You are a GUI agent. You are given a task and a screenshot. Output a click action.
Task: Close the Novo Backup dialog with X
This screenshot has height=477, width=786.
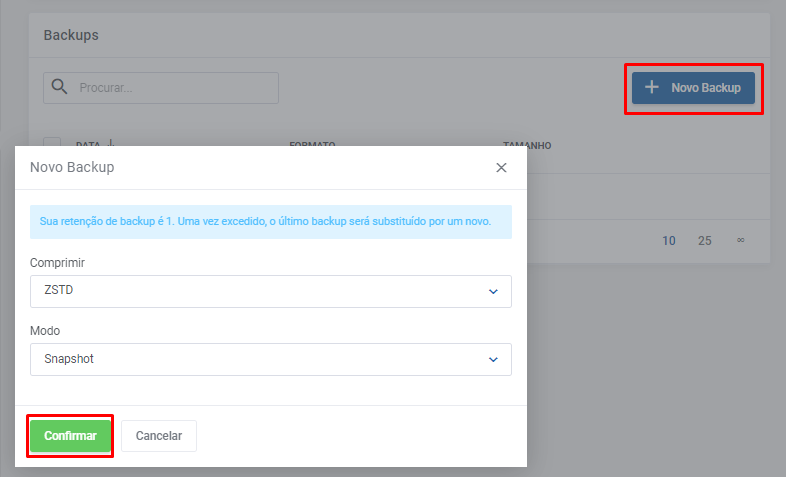(502, 168)
